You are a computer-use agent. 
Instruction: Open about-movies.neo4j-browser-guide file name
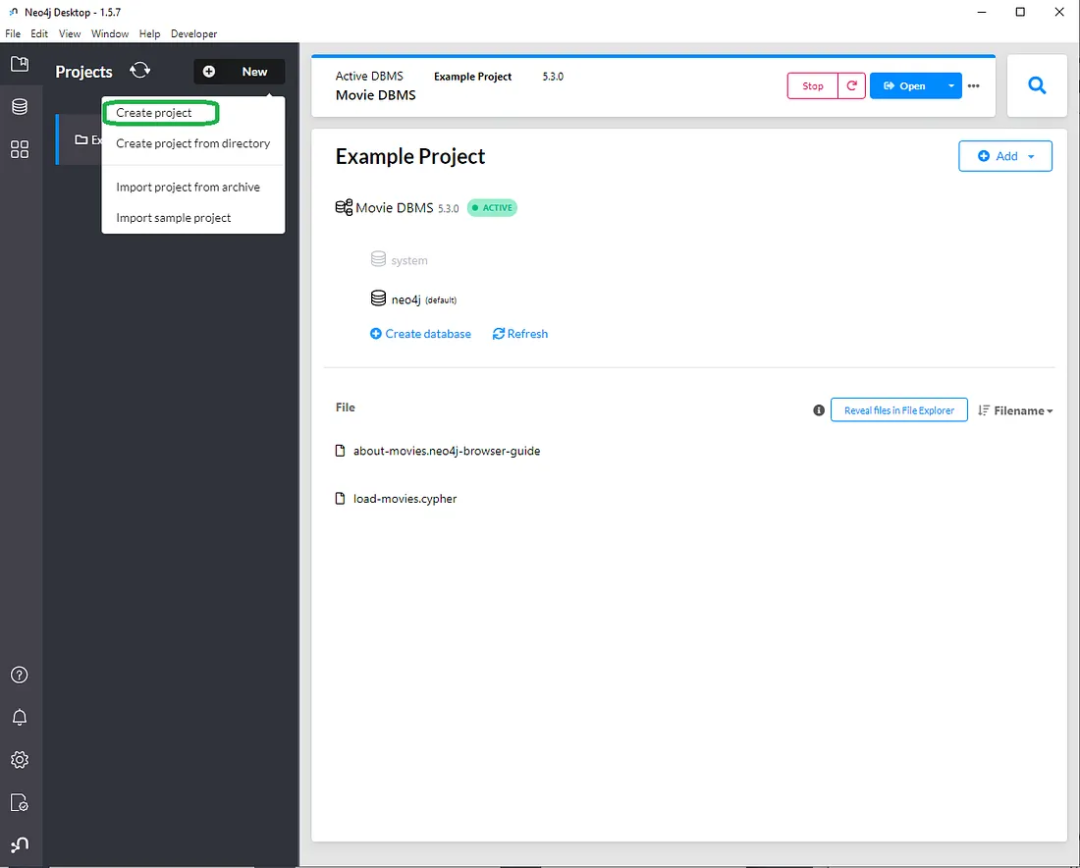click(446, 451)
